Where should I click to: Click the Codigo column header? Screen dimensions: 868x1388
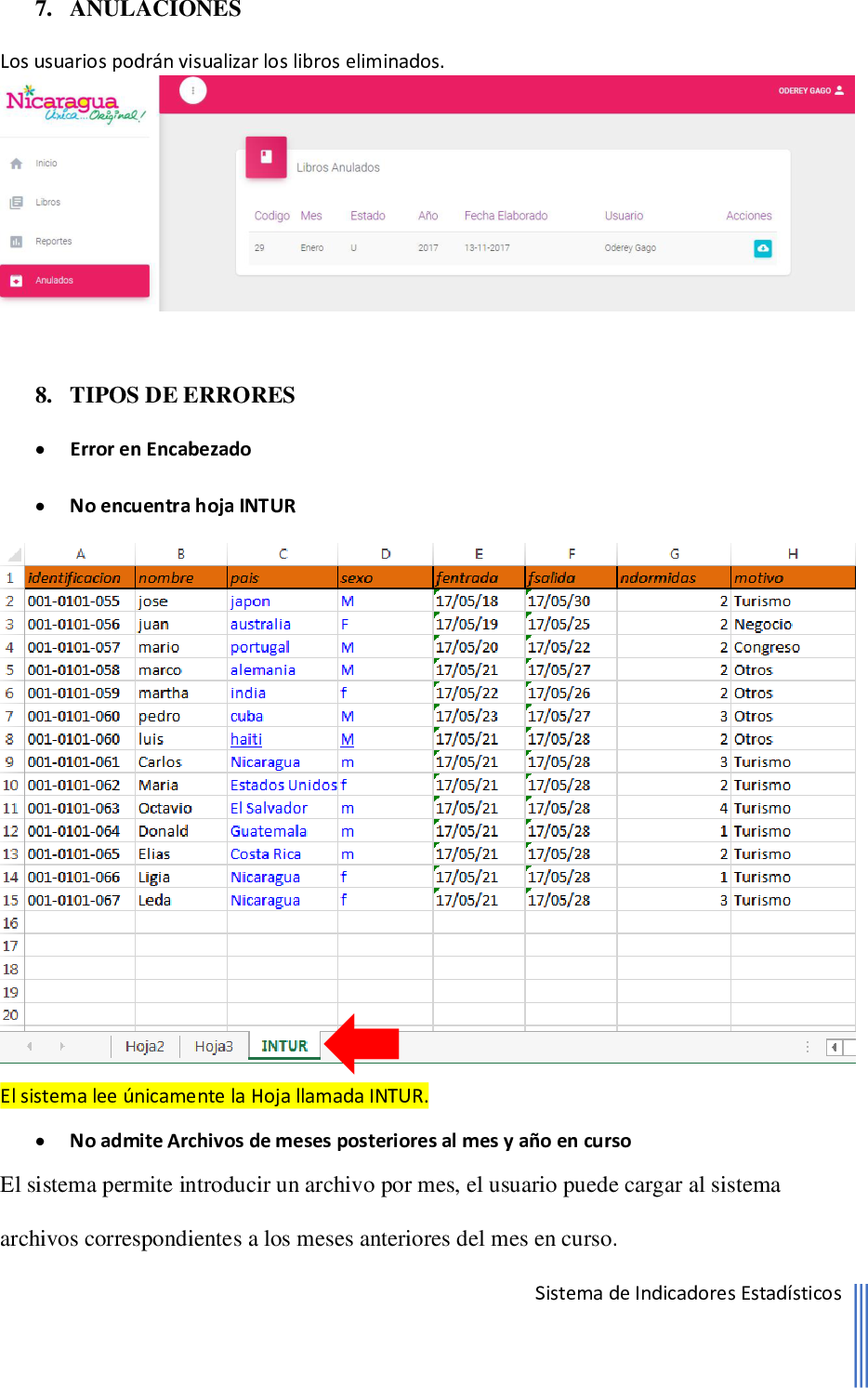pyautogui.click(x=272, y=216)
